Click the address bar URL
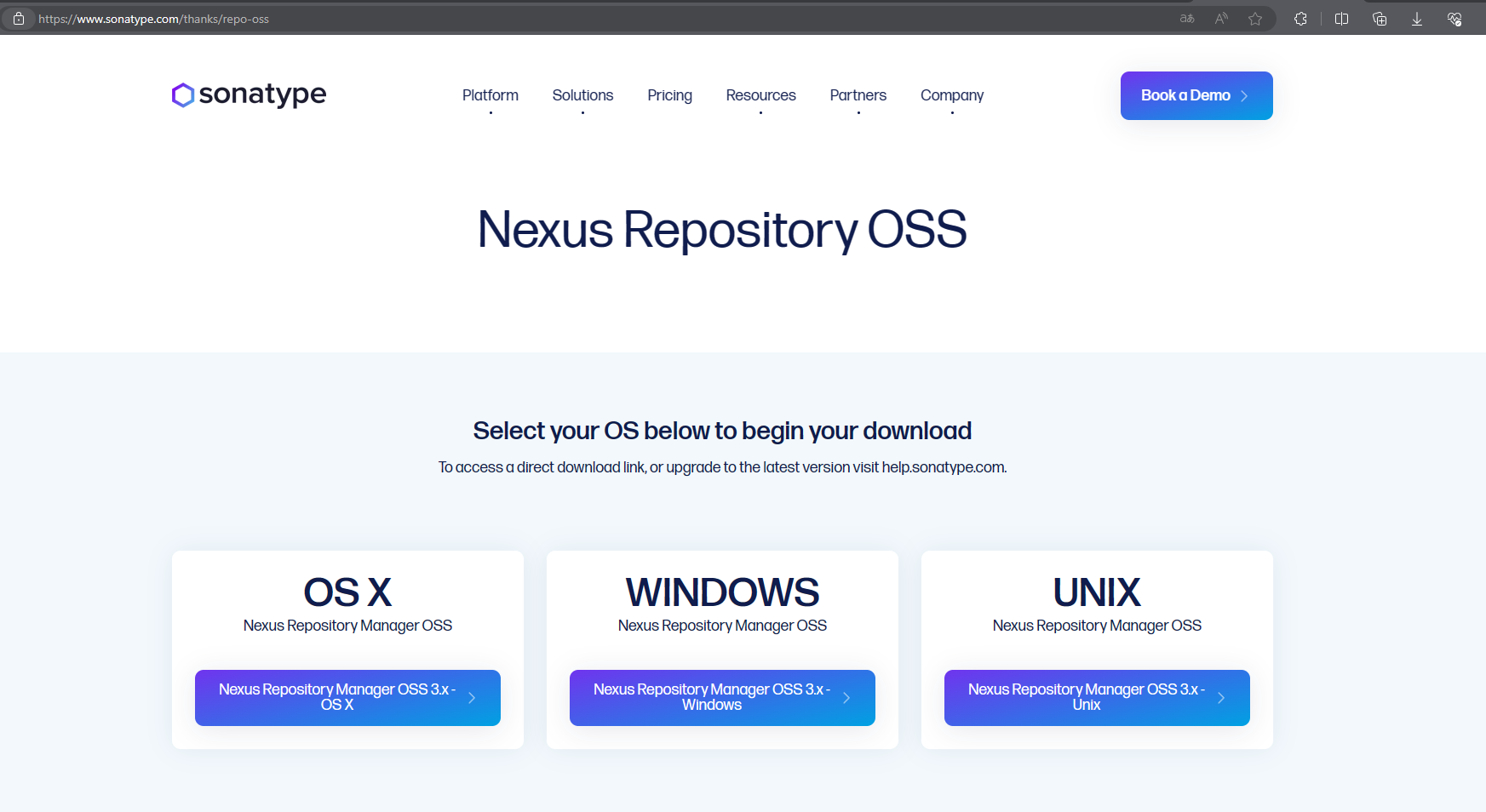 pos(153,19)
